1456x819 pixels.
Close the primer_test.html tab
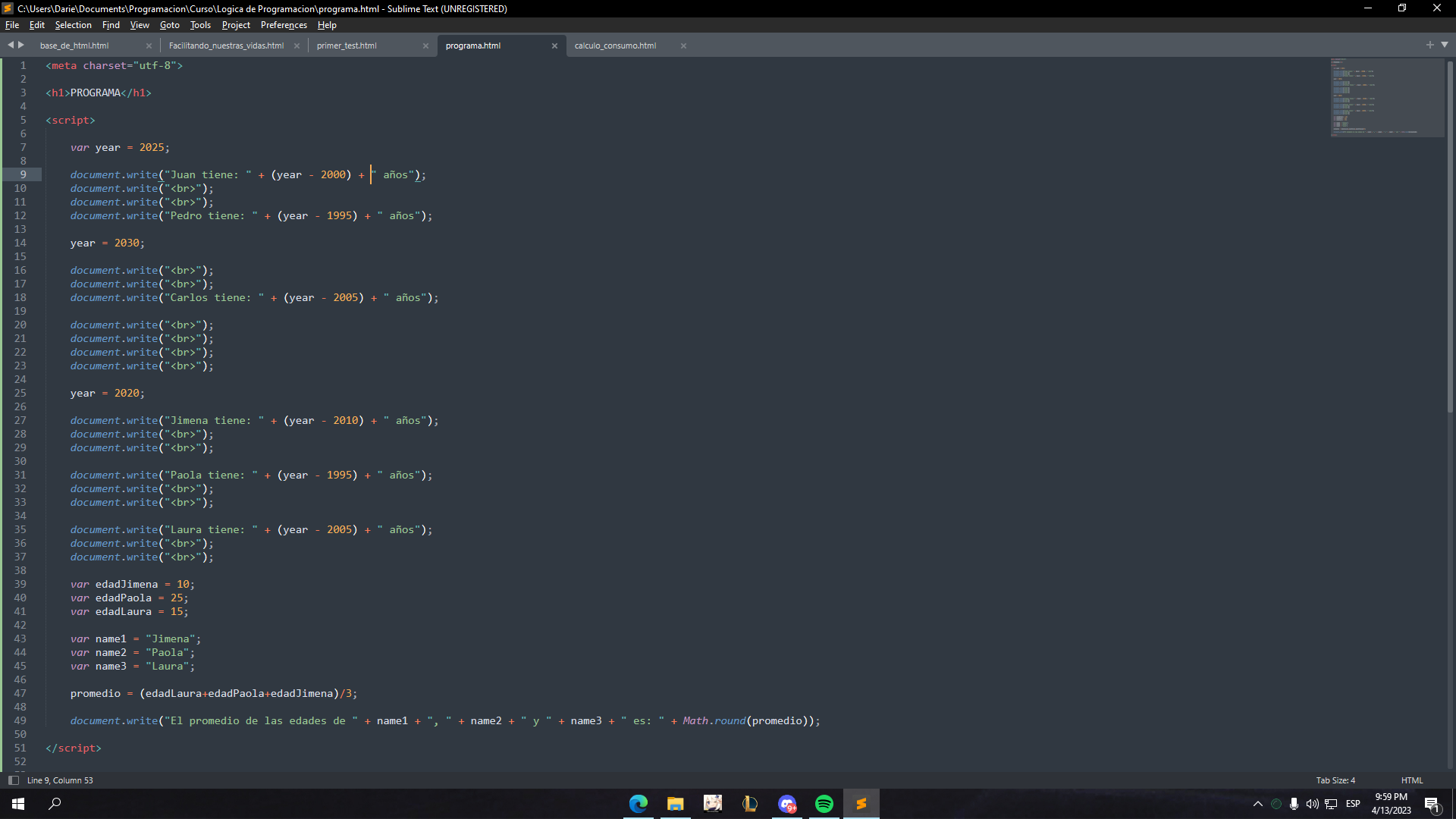(x=425, y=46)
